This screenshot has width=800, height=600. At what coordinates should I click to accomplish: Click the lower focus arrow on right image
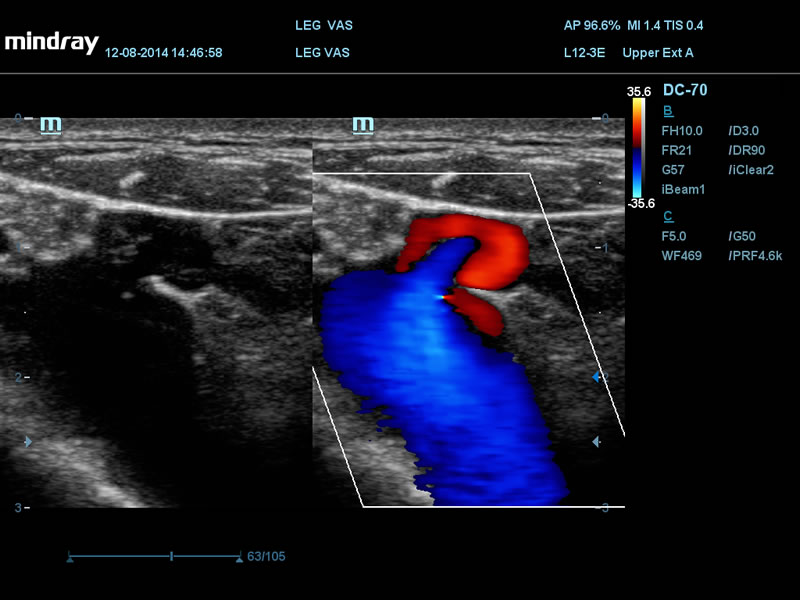pos(597,441)
